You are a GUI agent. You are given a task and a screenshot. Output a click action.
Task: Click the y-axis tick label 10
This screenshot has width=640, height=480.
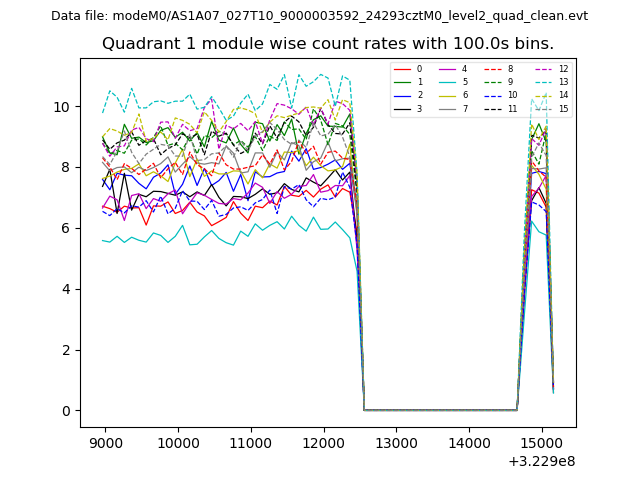coord(62,107)
